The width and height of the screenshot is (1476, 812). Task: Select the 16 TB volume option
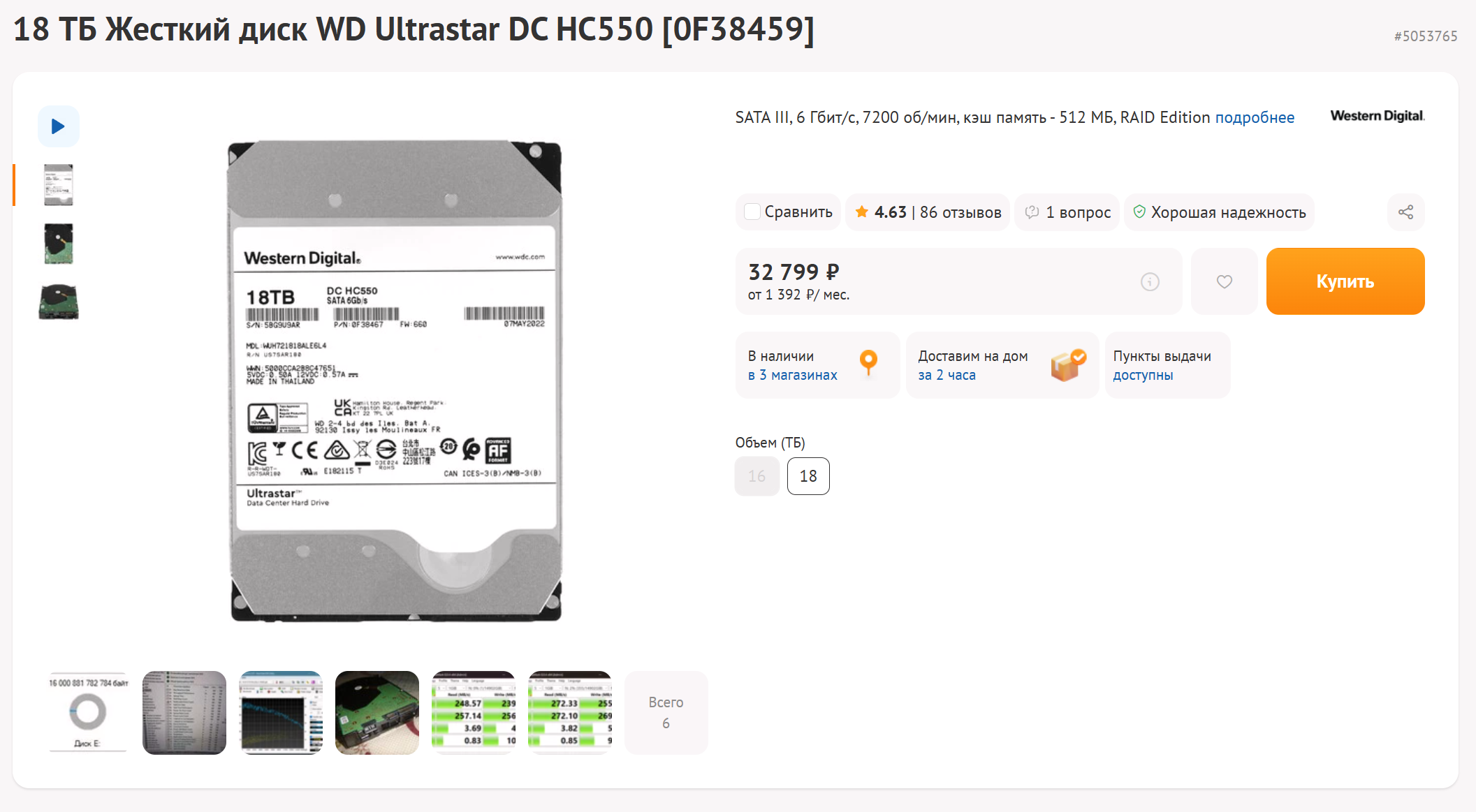757,476
